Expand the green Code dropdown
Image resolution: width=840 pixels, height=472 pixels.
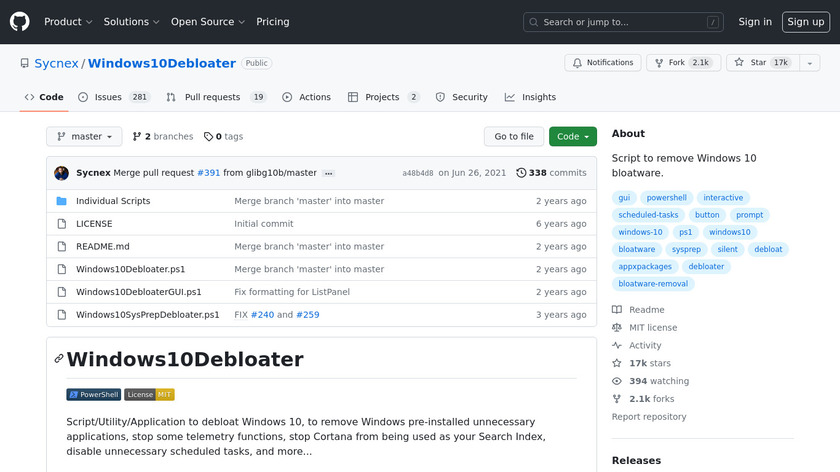pos(572,137)
